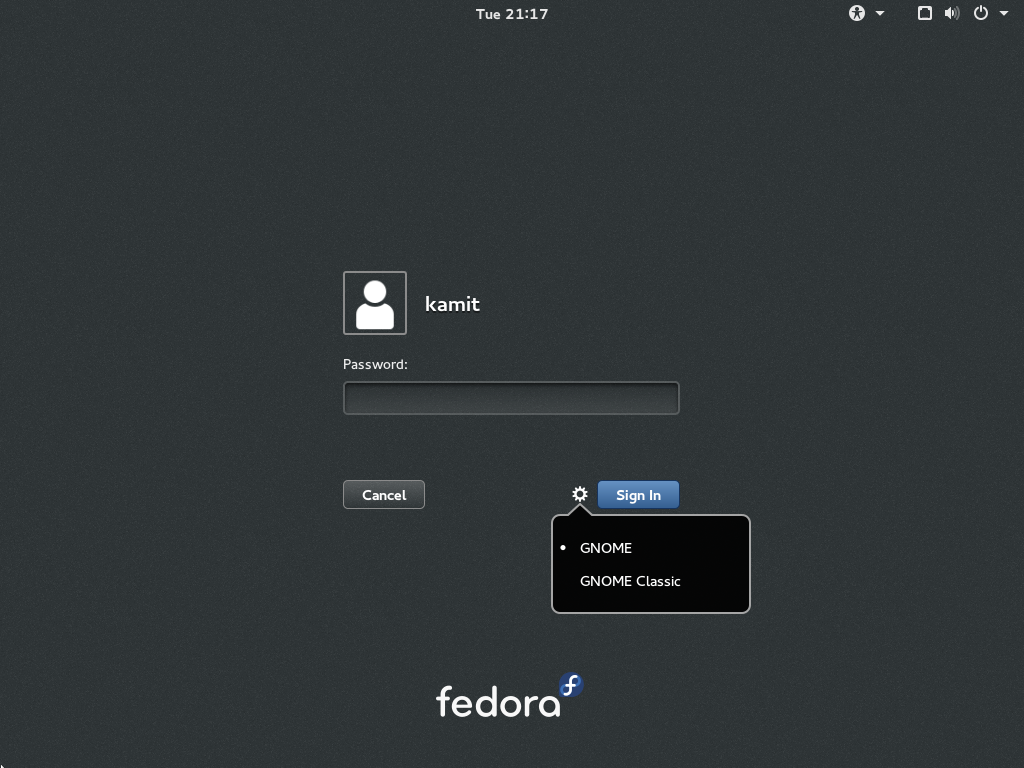Select the GNOME session option
Screen dimensions: 1024x768
(x=606, y=548)
